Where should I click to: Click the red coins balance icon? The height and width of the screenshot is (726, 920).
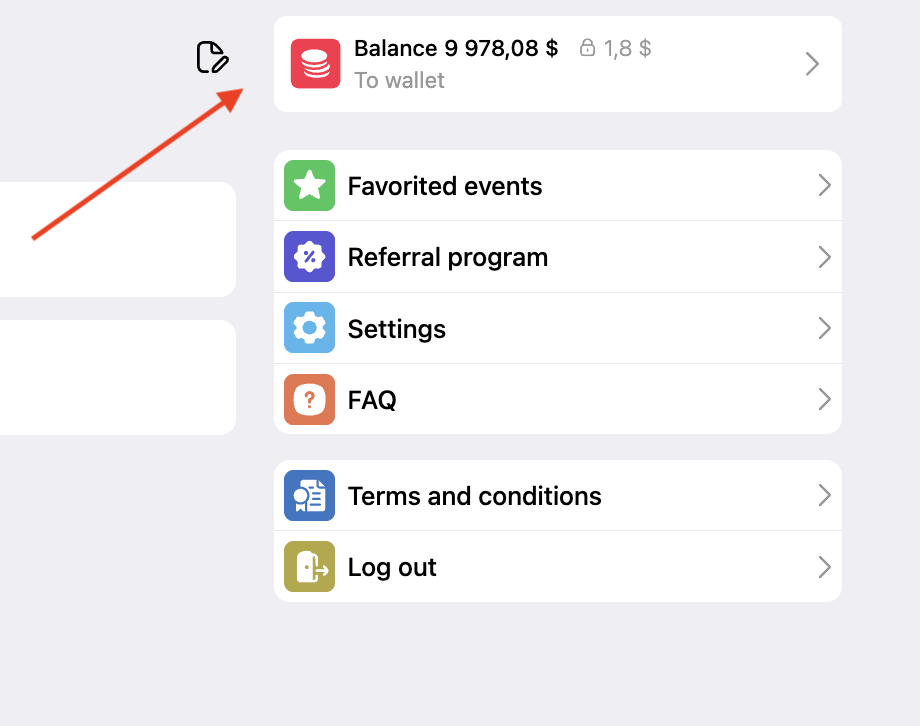pos(315,64)
